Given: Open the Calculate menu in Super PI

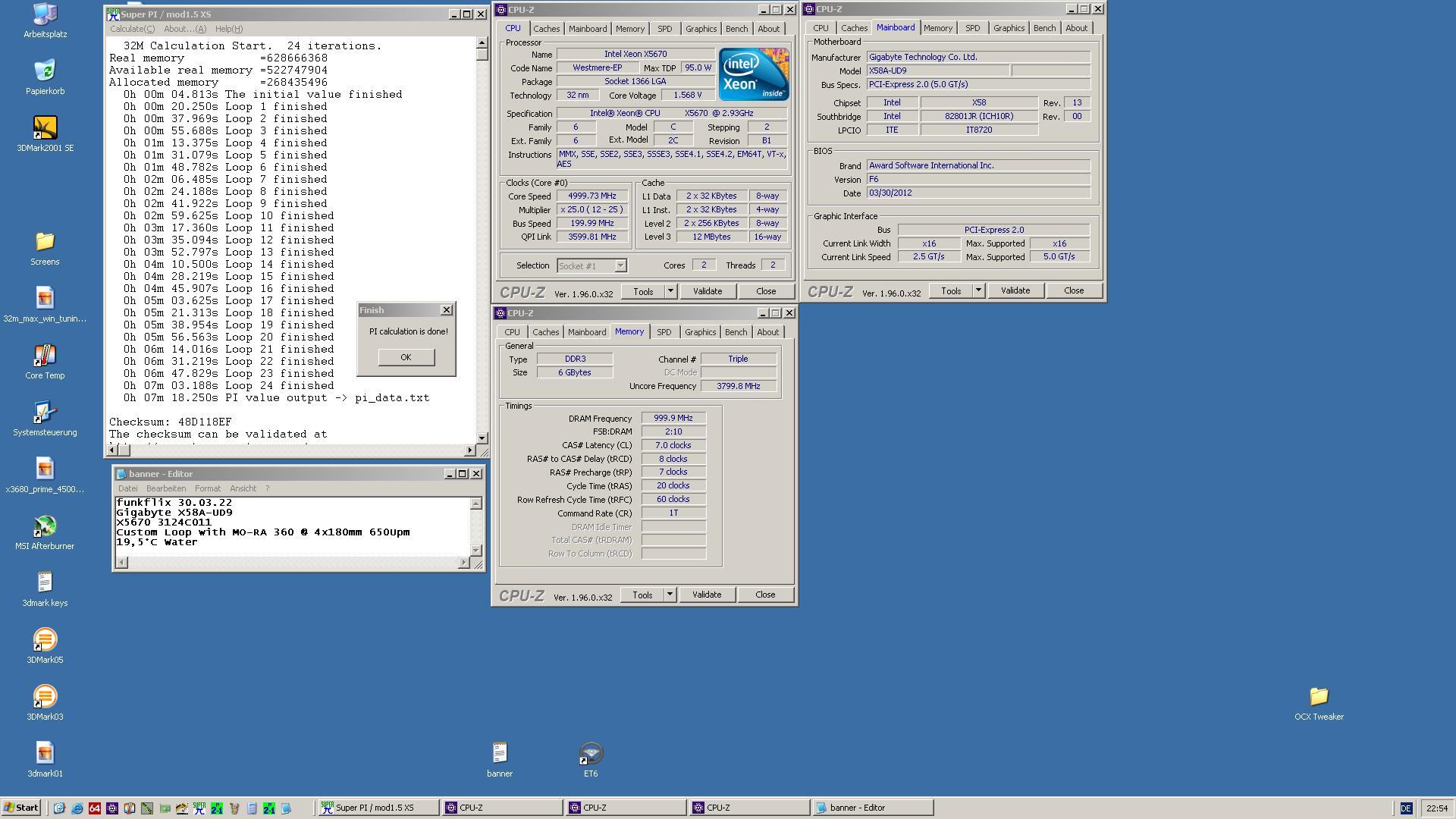Looking at the screenshot, I should pyautogui.click(x=132, y=29).
